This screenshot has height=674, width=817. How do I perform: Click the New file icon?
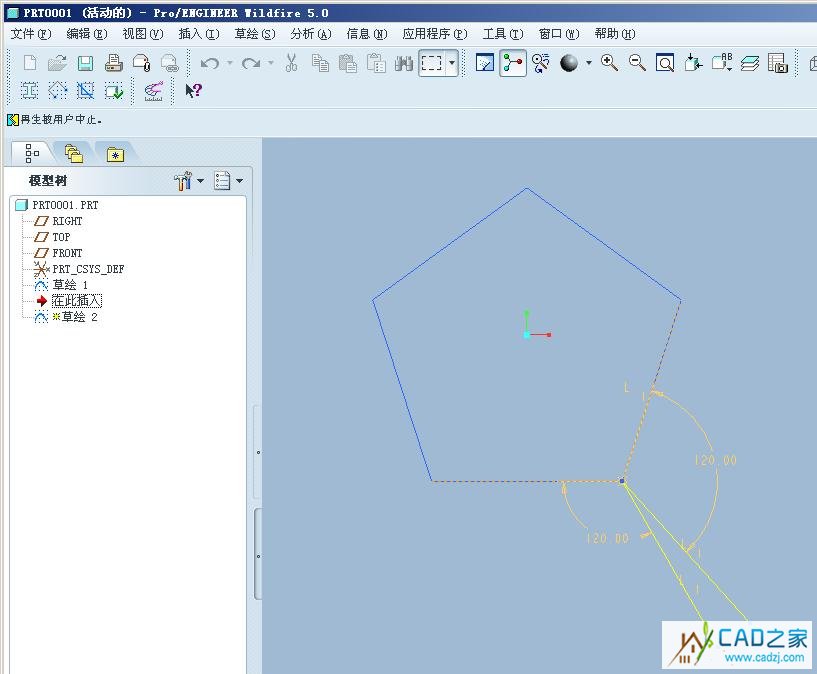tap(30, 63)
